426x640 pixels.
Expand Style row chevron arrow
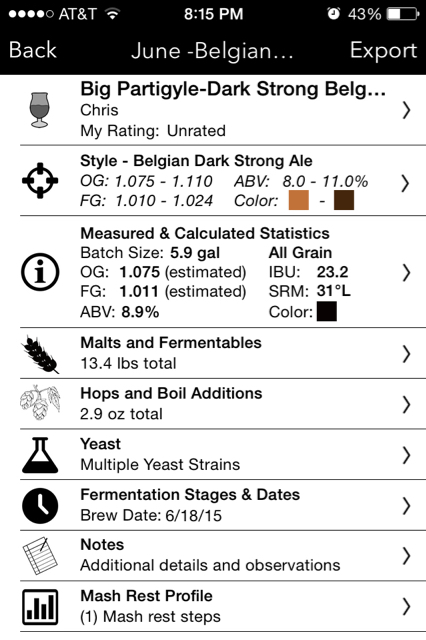[x=405, y=183]
